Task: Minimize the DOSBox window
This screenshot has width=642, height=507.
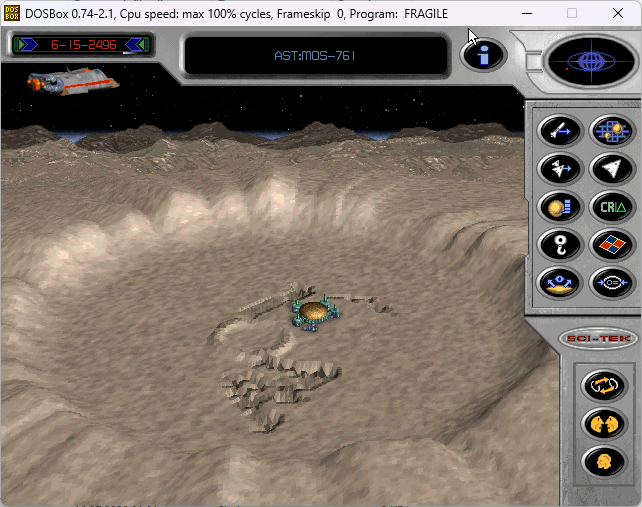Action: [x=527, y=14]
